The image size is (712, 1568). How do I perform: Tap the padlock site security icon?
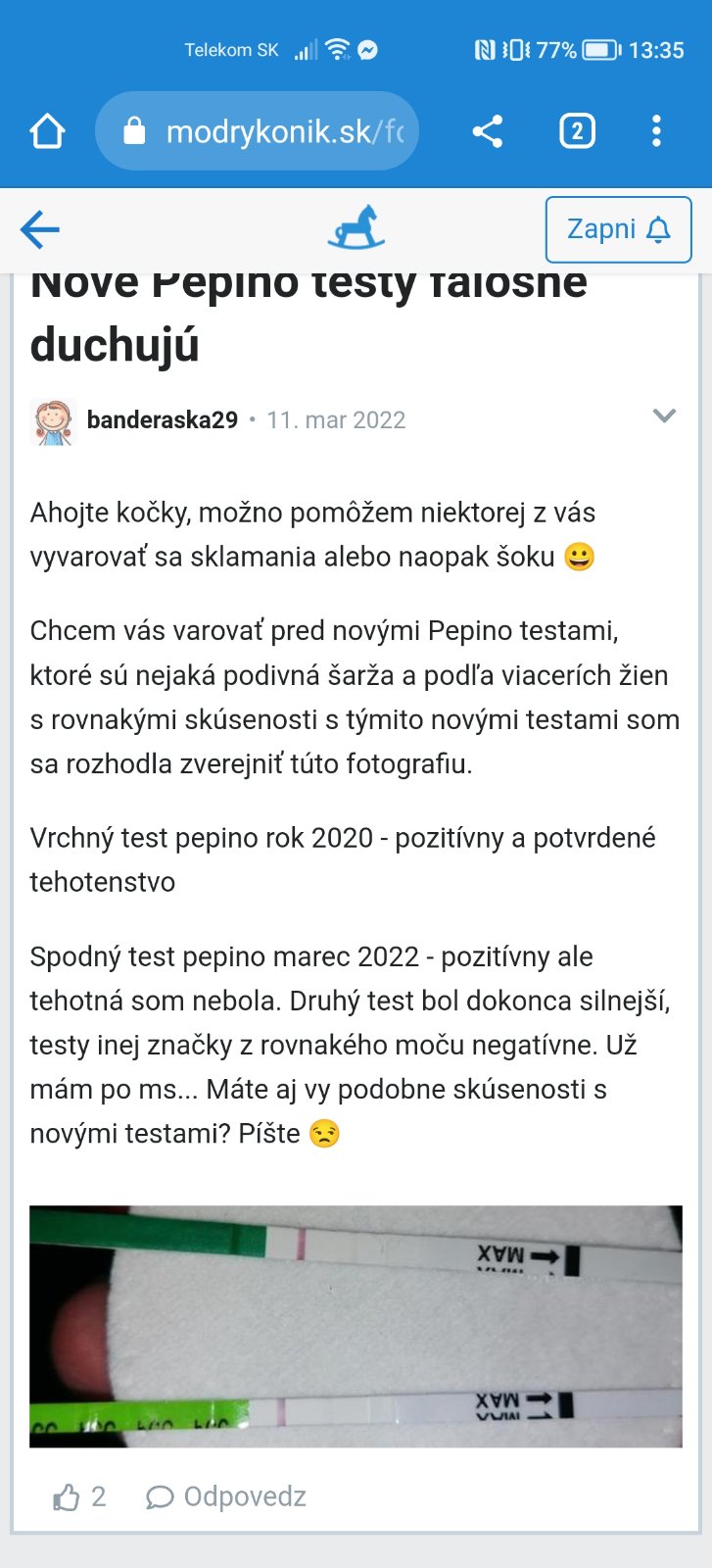(134, 131)
